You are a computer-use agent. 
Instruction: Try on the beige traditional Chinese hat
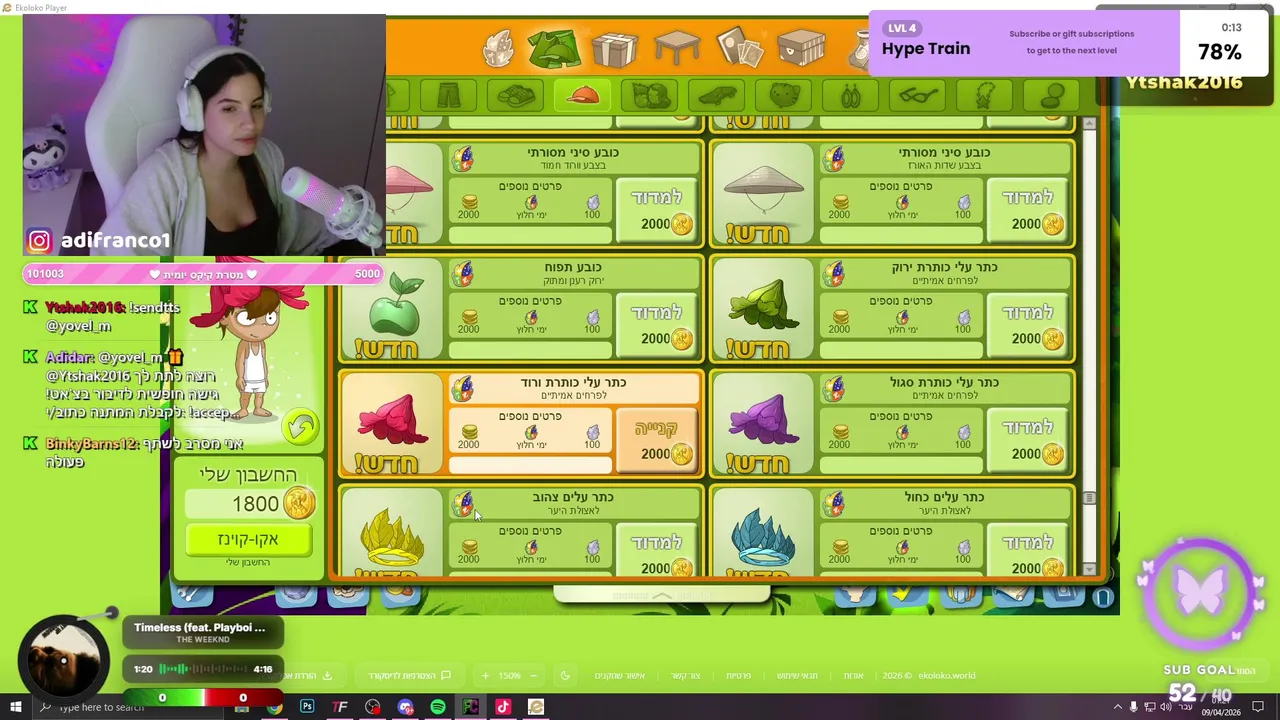tap(1027, 210)
